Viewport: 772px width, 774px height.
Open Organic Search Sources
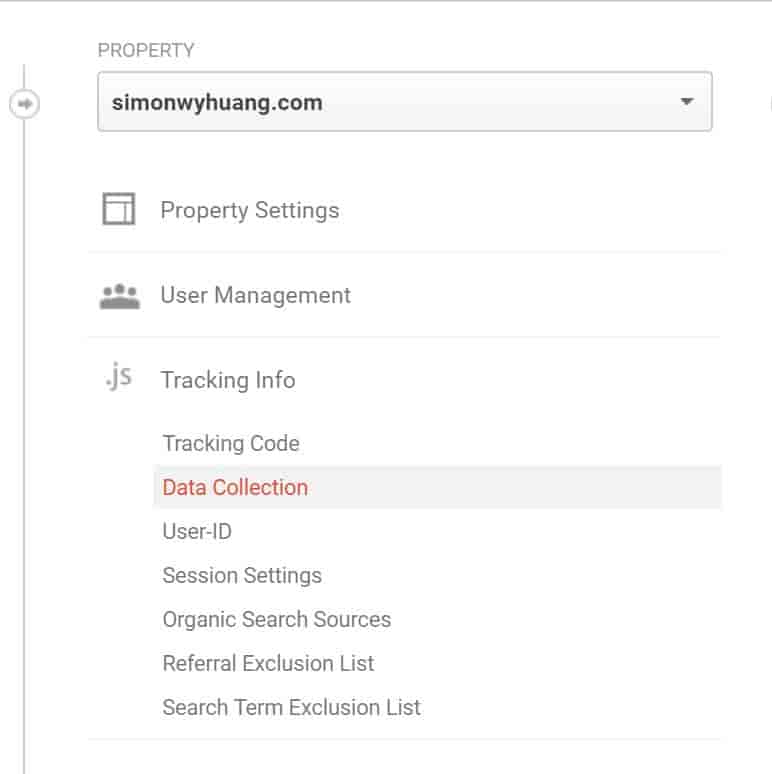pos(276,619)
